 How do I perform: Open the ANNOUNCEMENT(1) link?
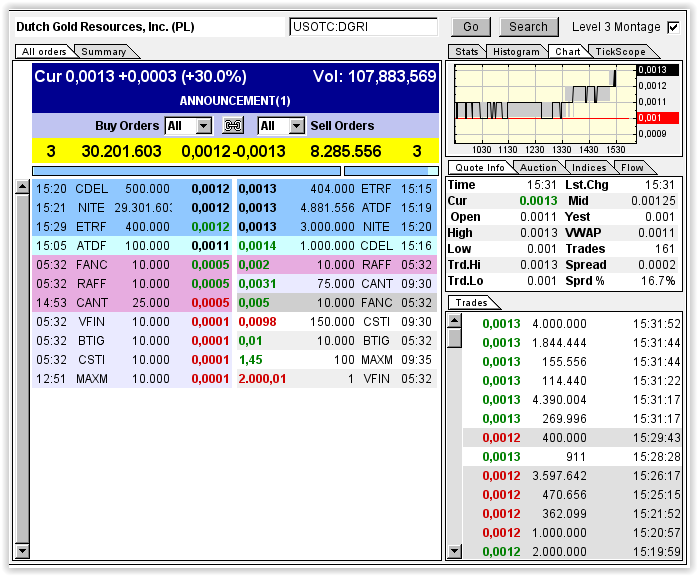tap(235, 101)
